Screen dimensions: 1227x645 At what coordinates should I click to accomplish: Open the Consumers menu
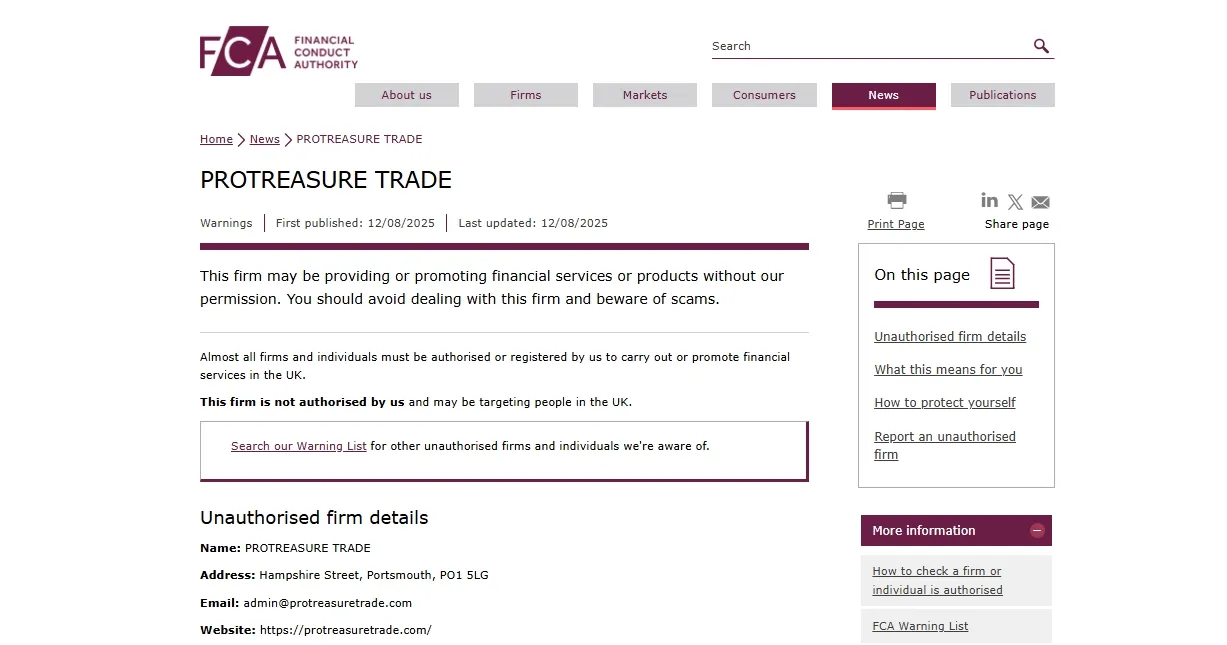764,95
